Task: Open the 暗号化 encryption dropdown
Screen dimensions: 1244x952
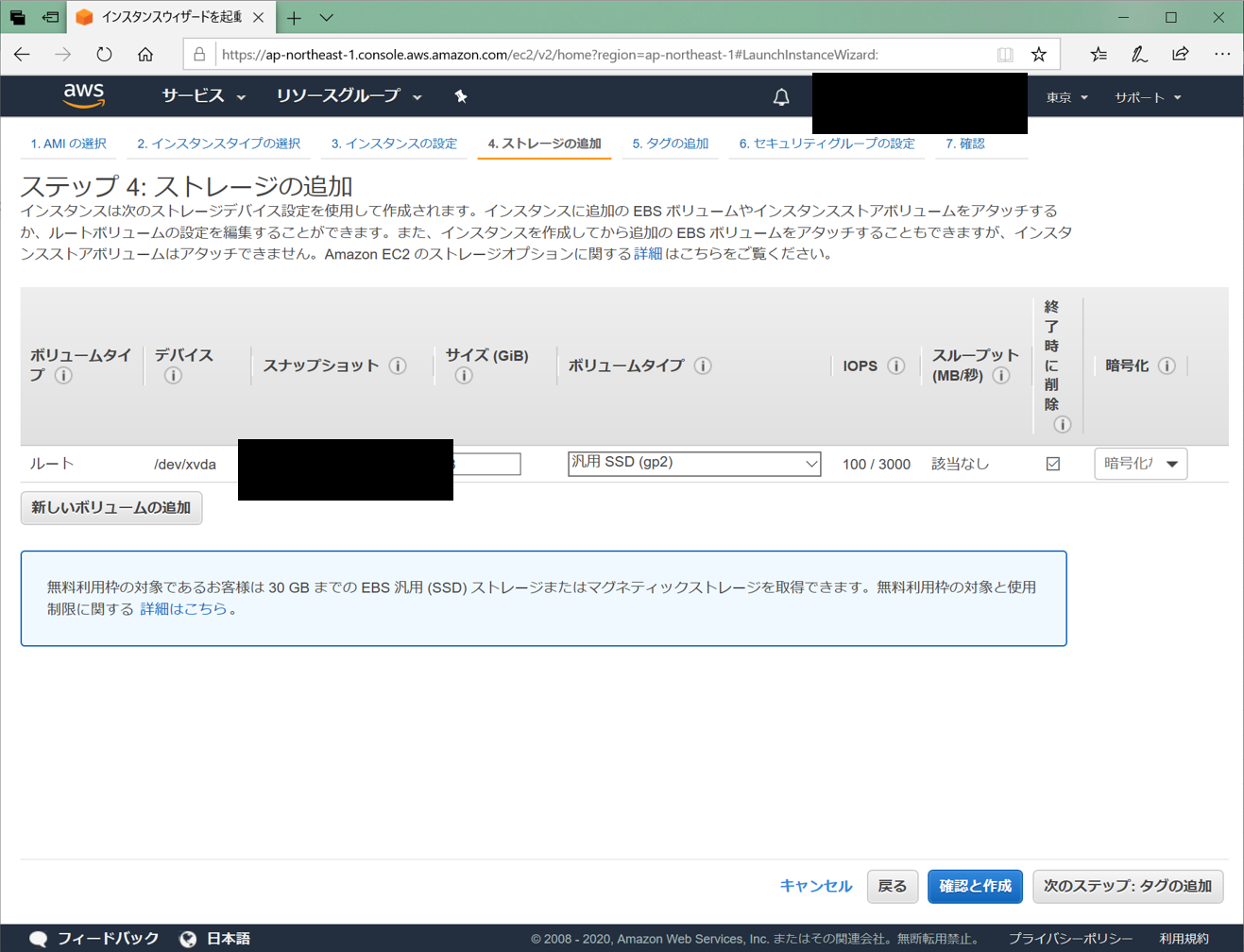Action: 1140,464
